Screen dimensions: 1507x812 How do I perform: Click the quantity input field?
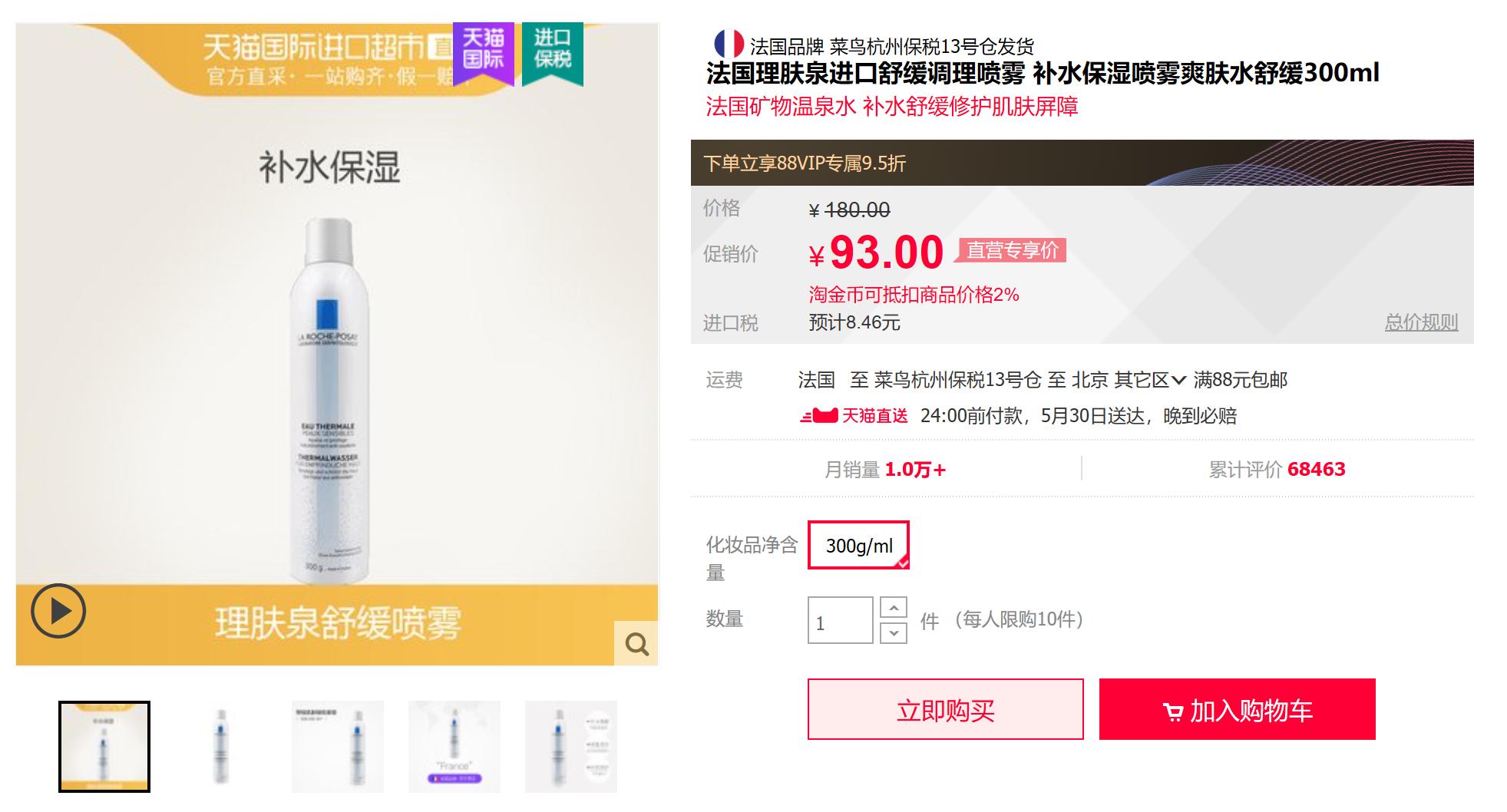point(840,622)
